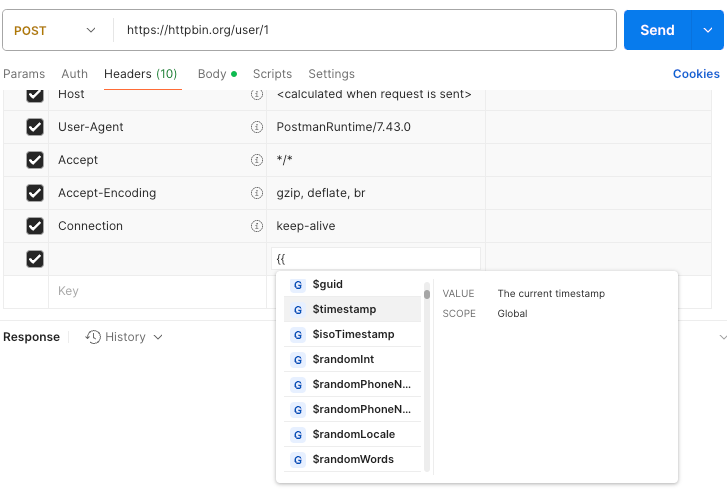The height and width of the screenshot is (489, 727).
Task: Click the global icon beside $randomWords
Action: (298, 460)
